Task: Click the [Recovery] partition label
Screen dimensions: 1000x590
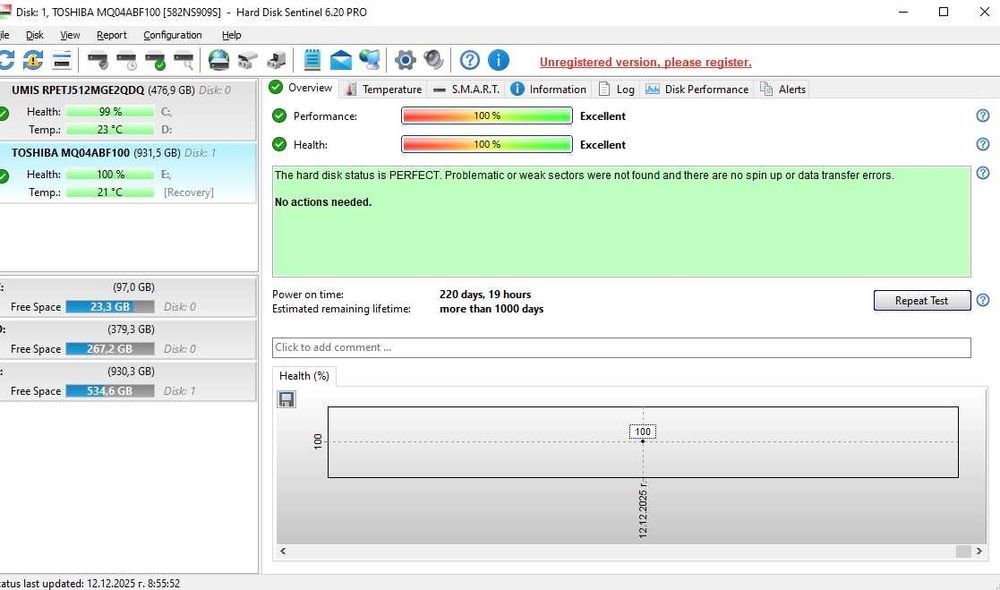Action: 189,192
